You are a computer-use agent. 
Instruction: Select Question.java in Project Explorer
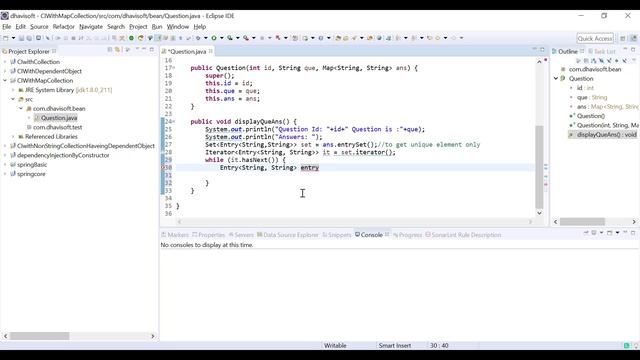click(x=59, y=118)
